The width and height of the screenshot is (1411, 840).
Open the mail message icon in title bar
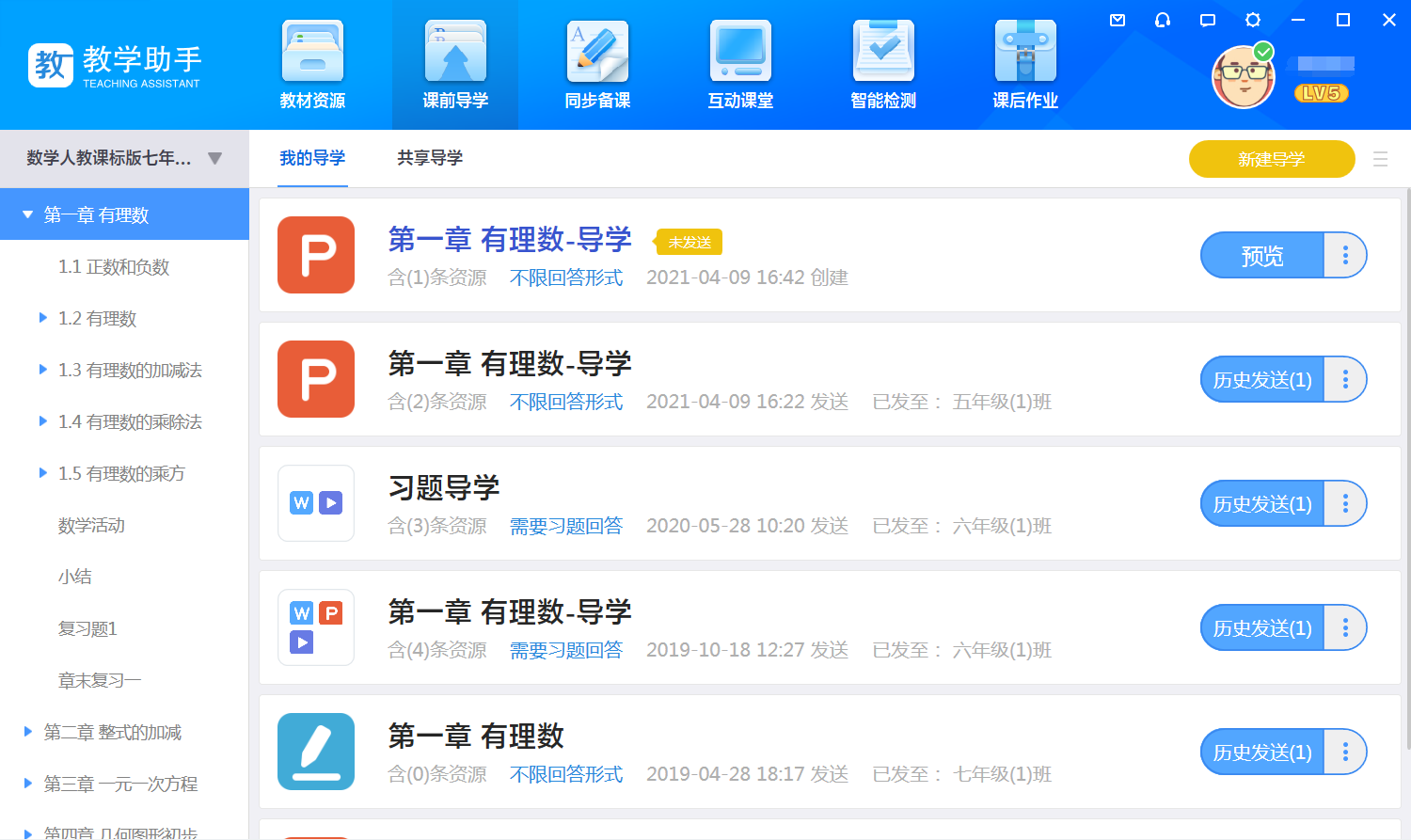tap(1118, 20)
